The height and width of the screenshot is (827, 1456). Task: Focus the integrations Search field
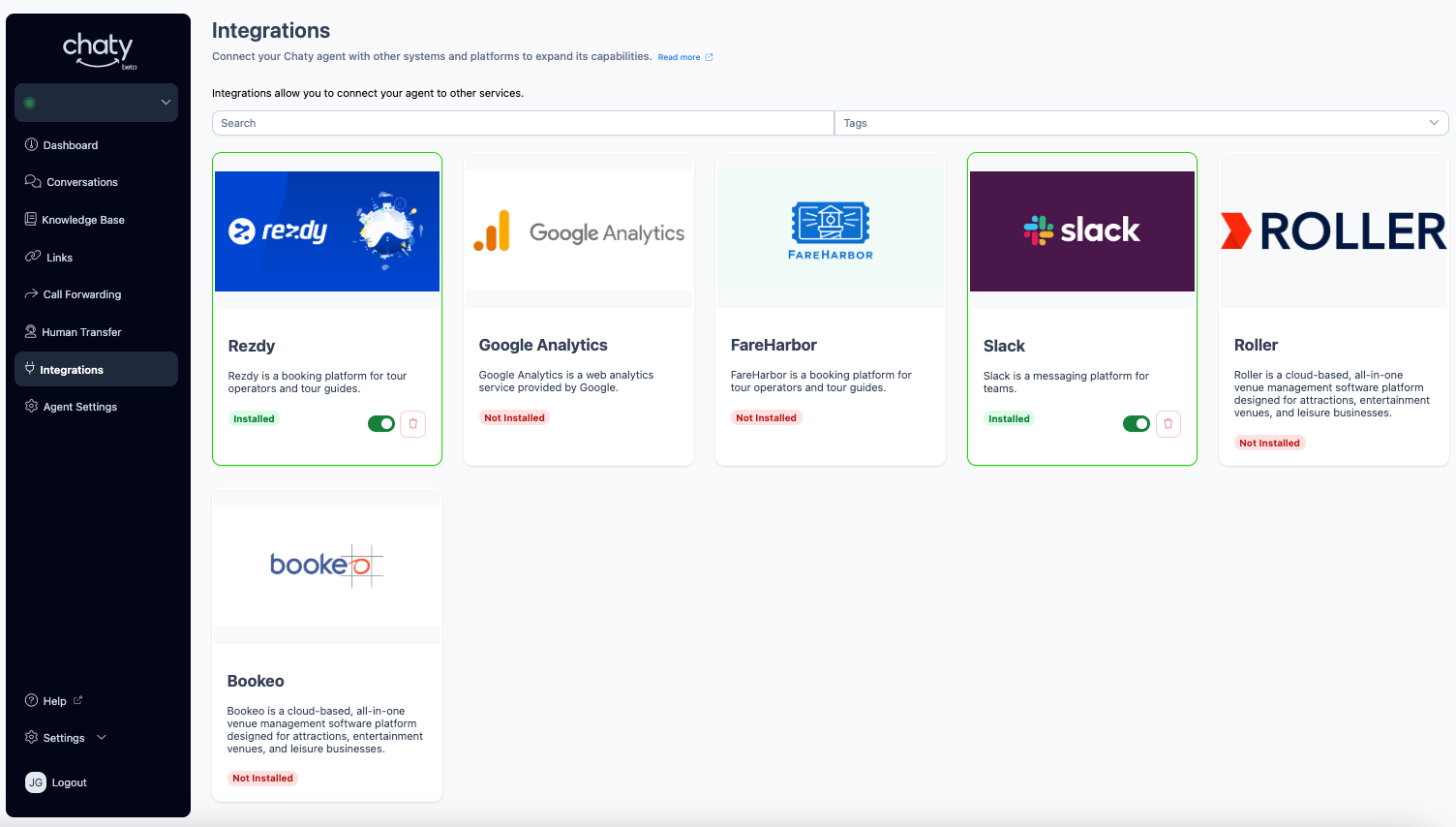tap(523, 123)
